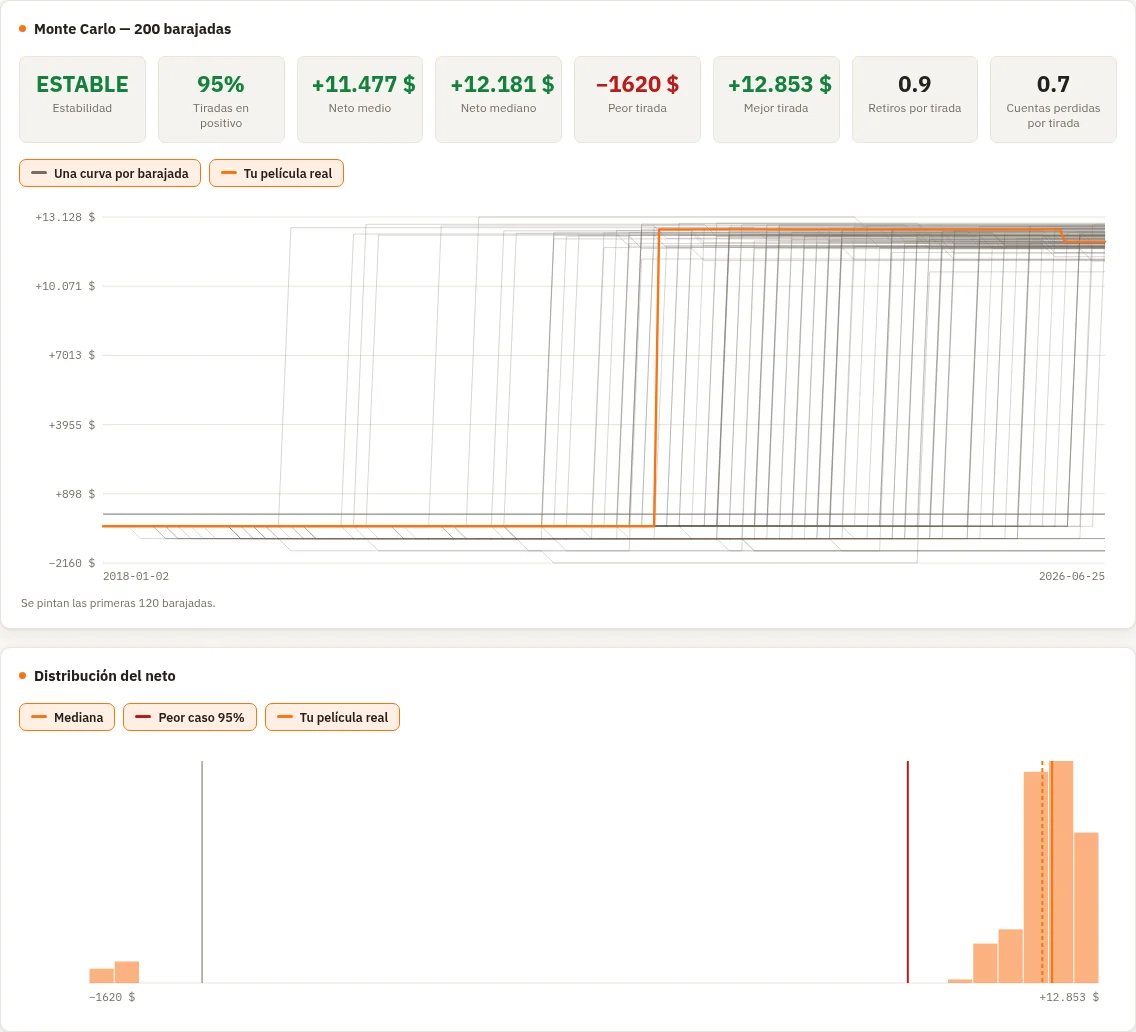Toggle the 'Peor caso 95%' legend chip
The image size is (1136, 1032).
coord(190,717)
